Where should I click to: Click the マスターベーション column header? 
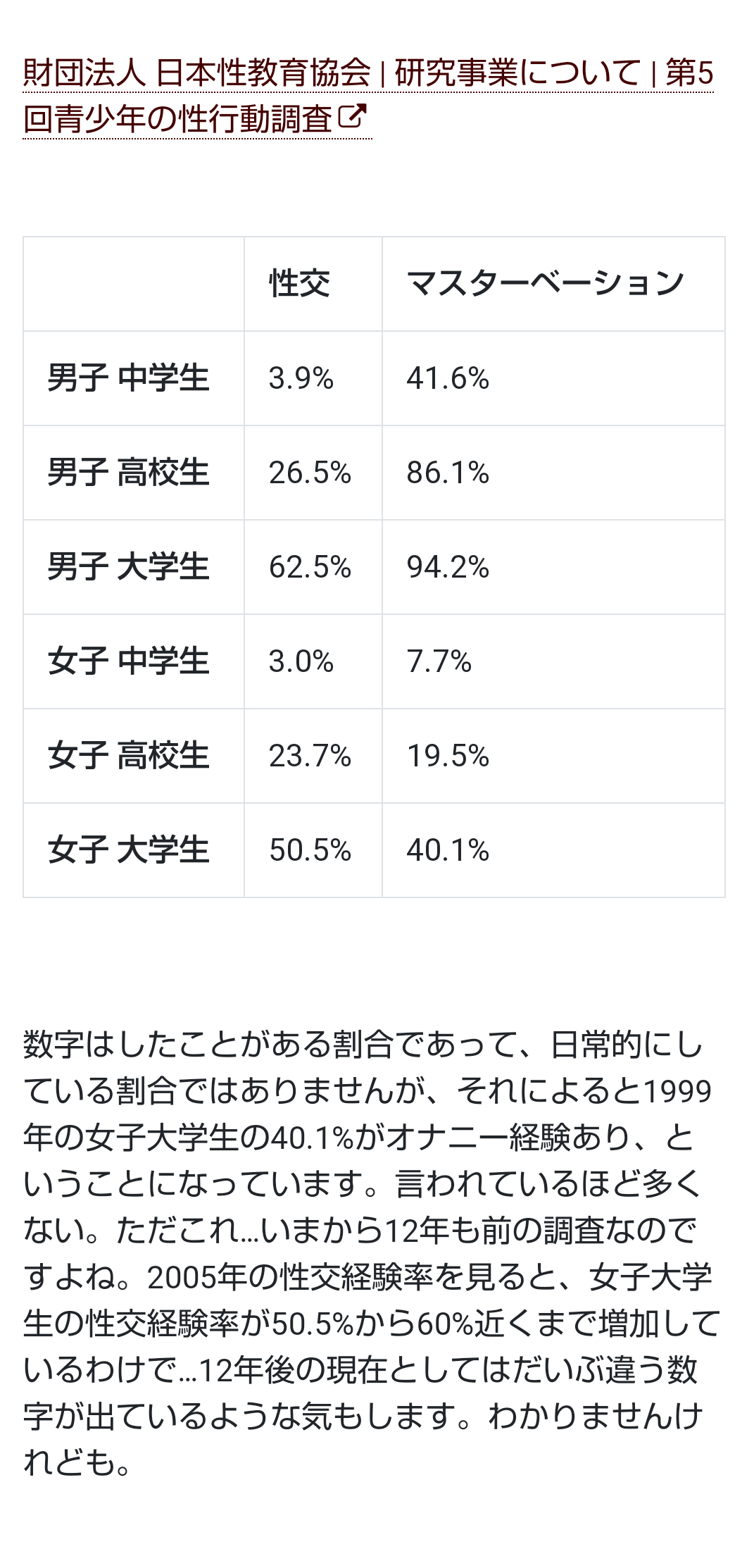(553, 284)
